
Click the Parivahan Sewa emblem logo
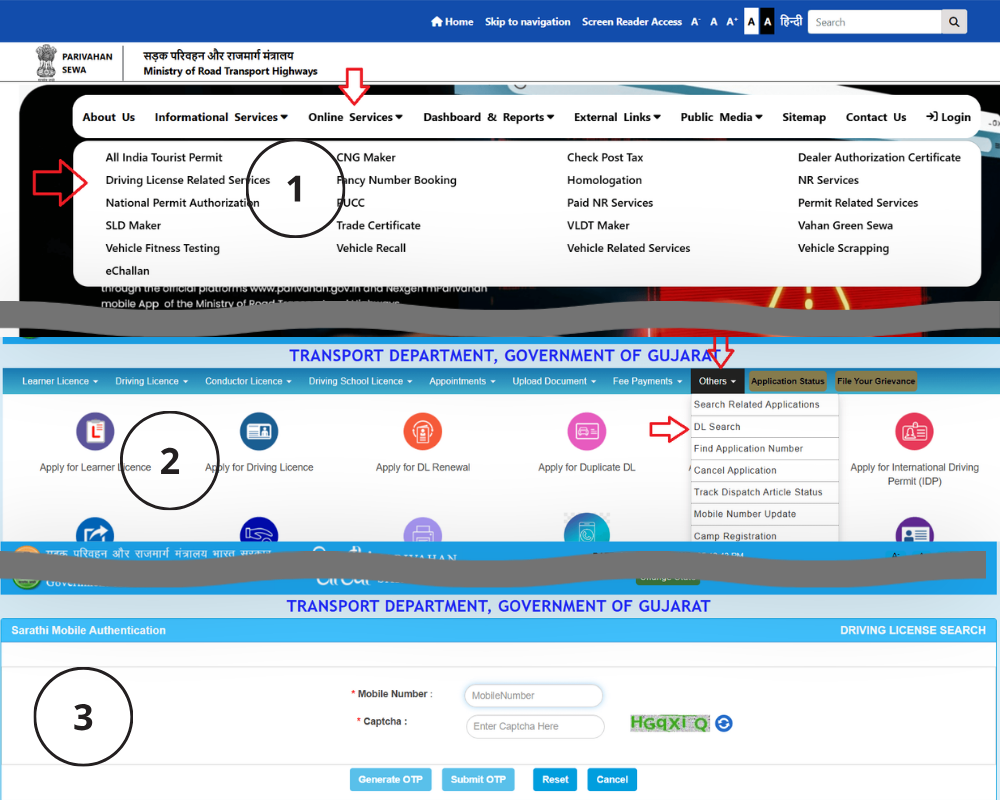click(46, 63)
